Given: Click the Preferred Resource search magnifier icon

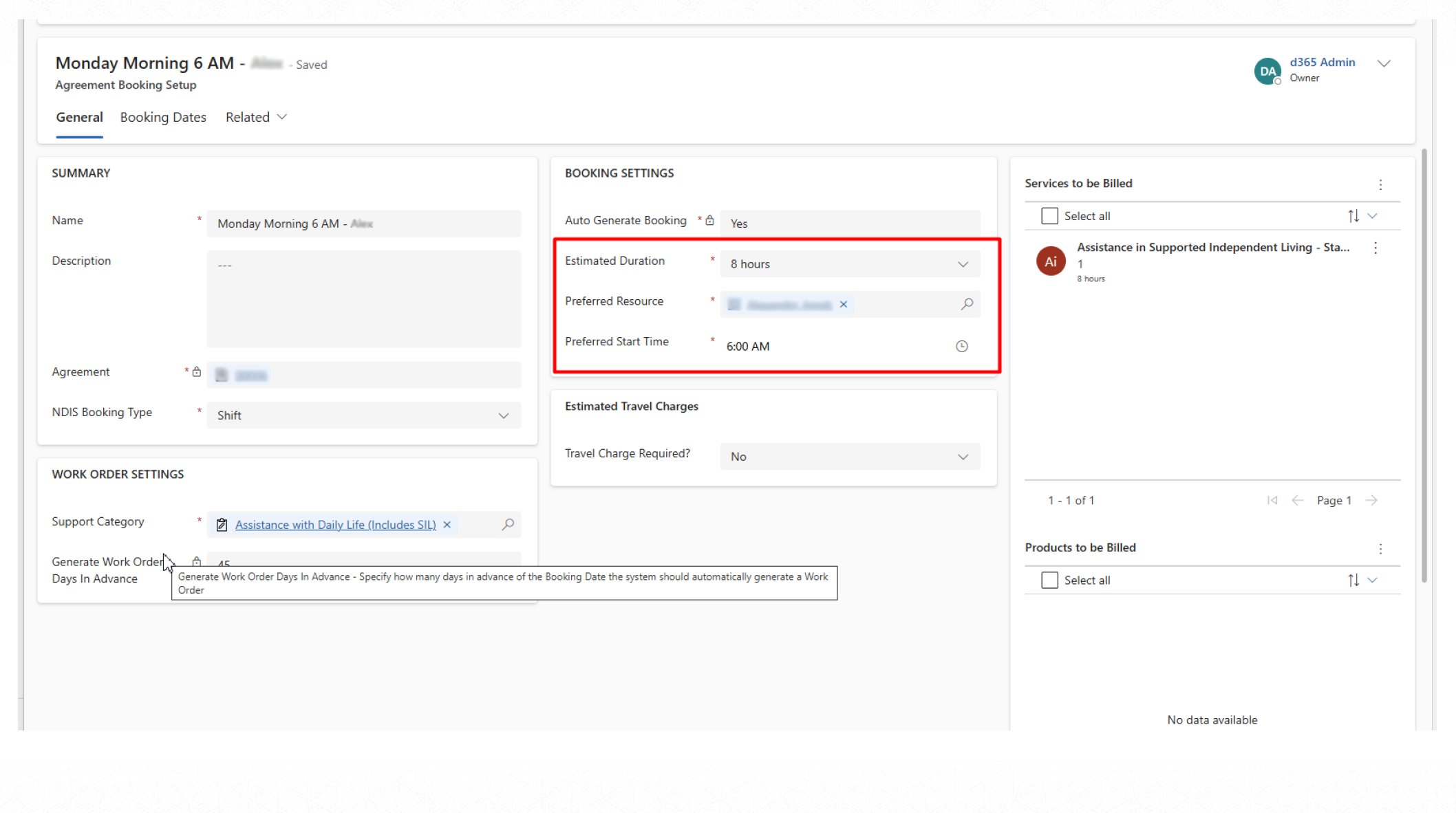Looking at the screenshot, I should pos(967,303).
